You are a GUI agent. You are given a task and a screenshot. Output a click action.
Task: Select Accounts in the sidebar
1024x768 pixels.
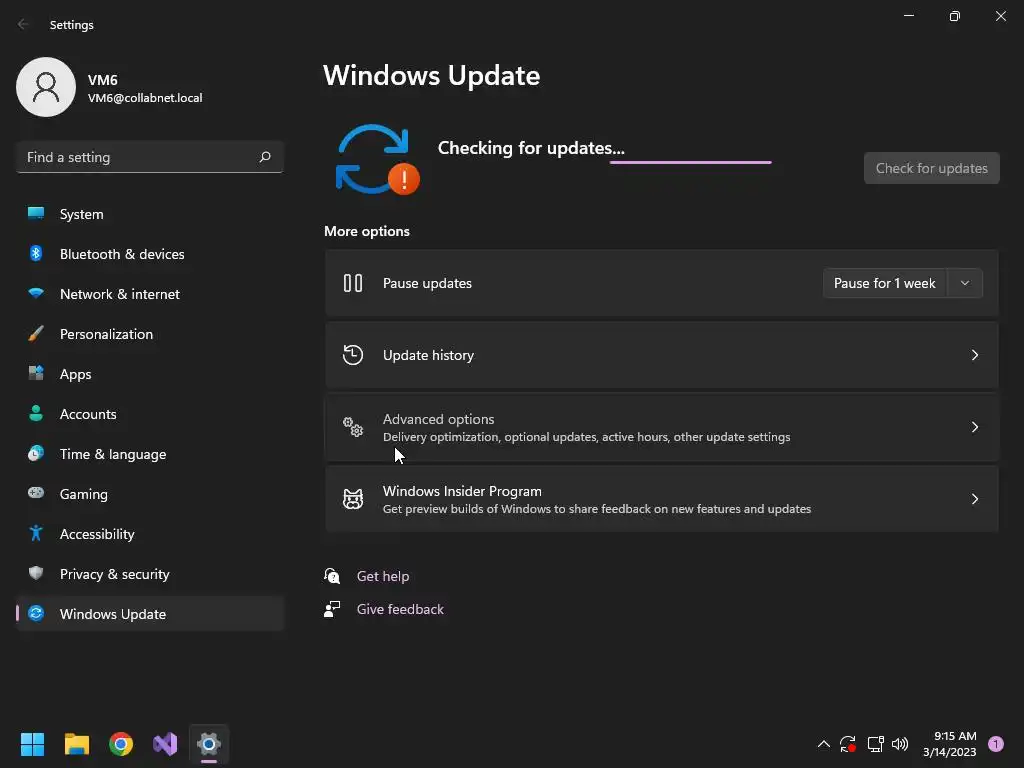(150, 414)
